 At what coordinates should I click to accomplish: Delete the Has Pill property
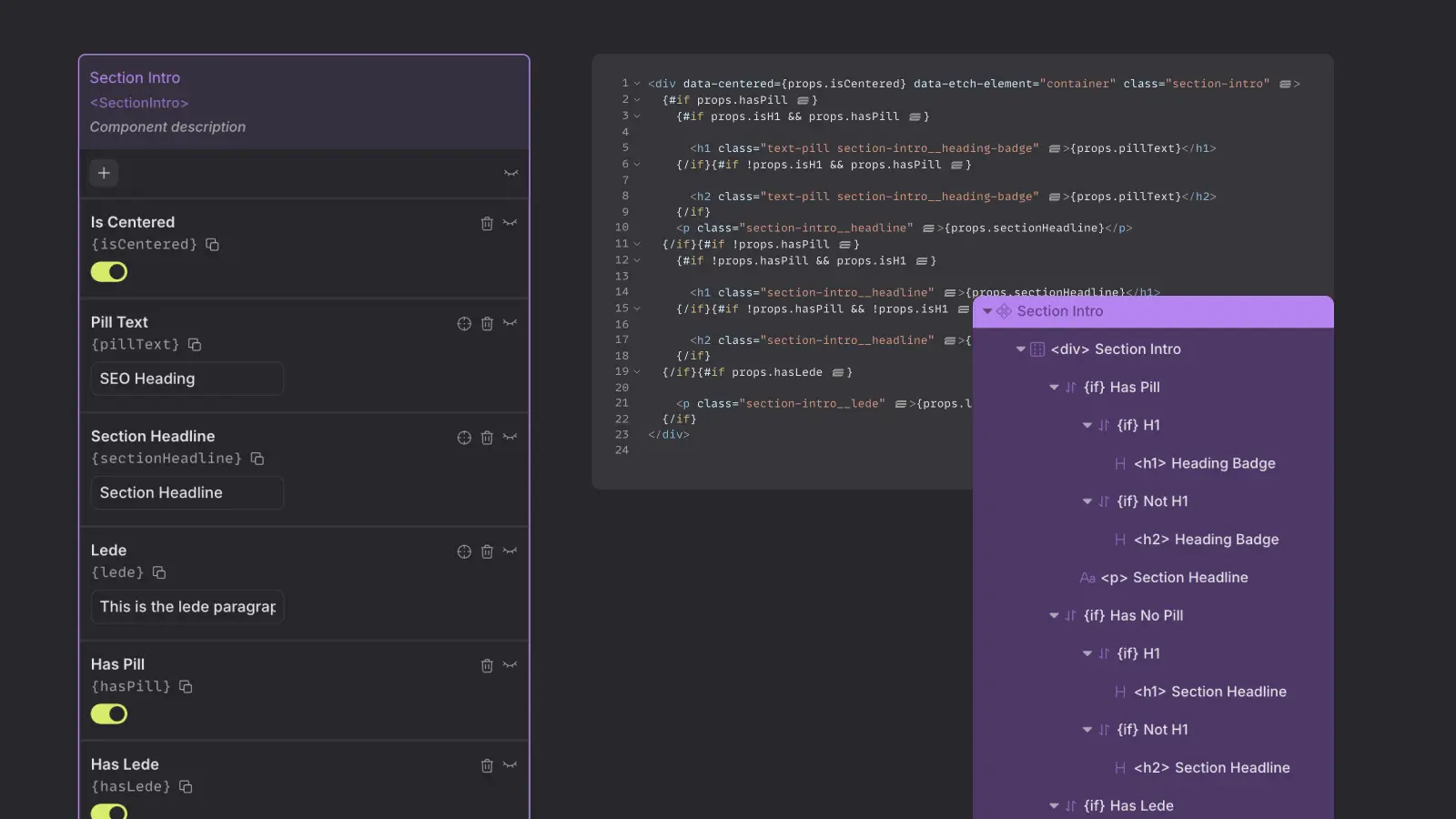pos(487,665)
